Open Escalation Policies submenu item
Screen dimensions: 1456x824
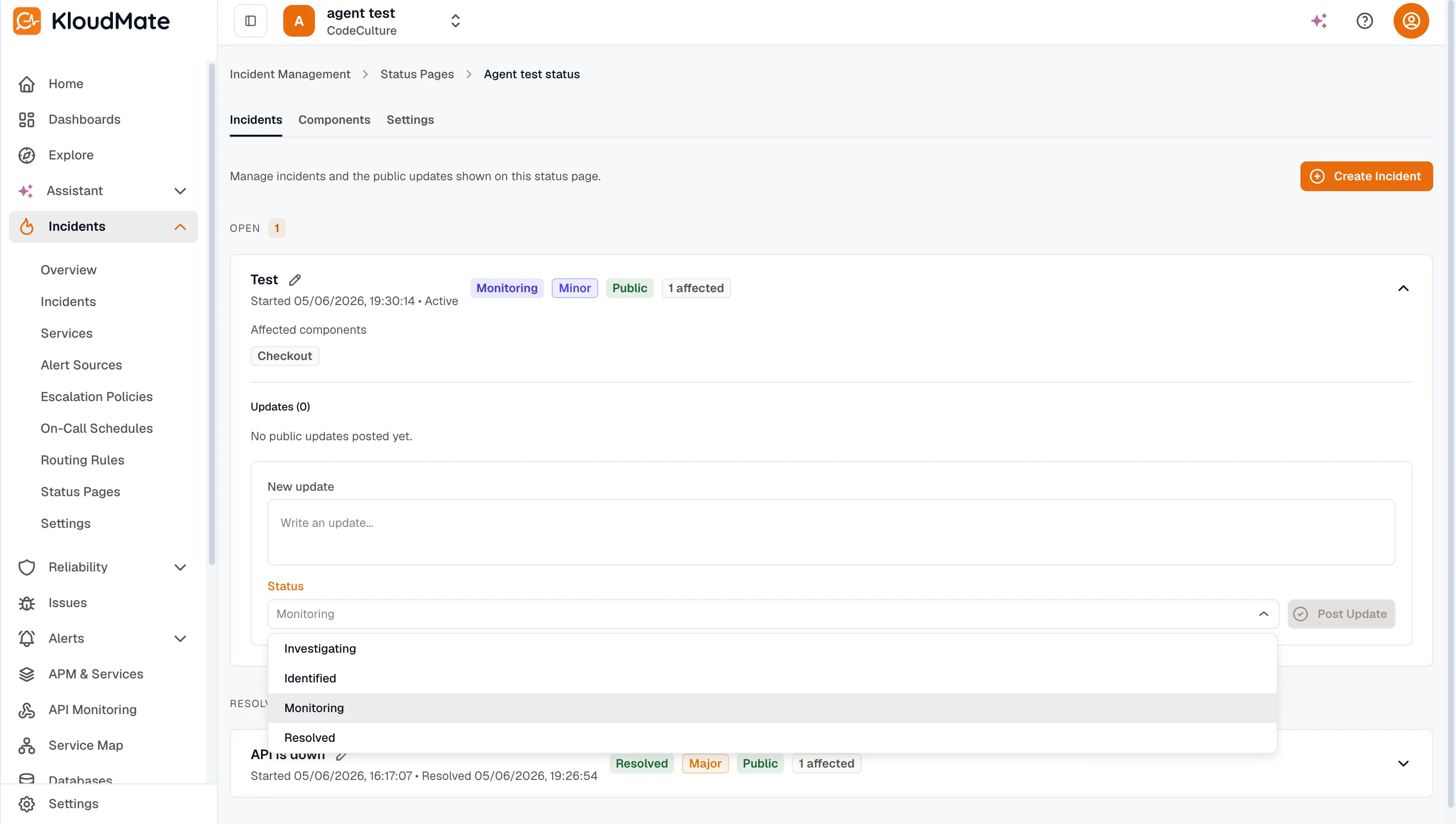[96, 397]
